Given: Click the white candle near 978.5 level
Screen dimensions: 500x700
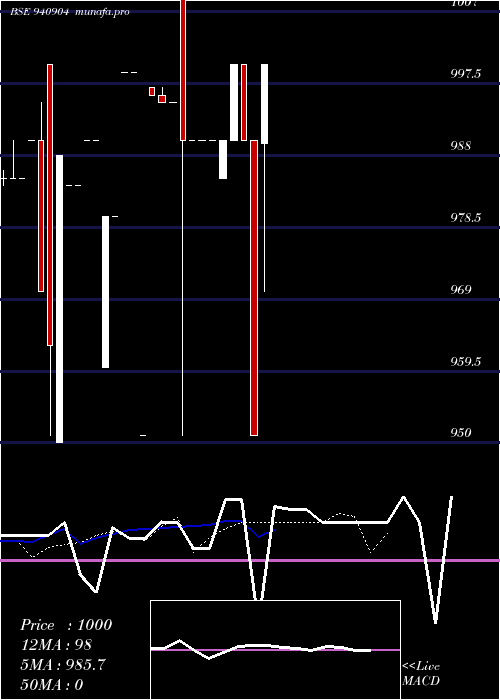Looking at the screenshot, I should pos(105,292).
